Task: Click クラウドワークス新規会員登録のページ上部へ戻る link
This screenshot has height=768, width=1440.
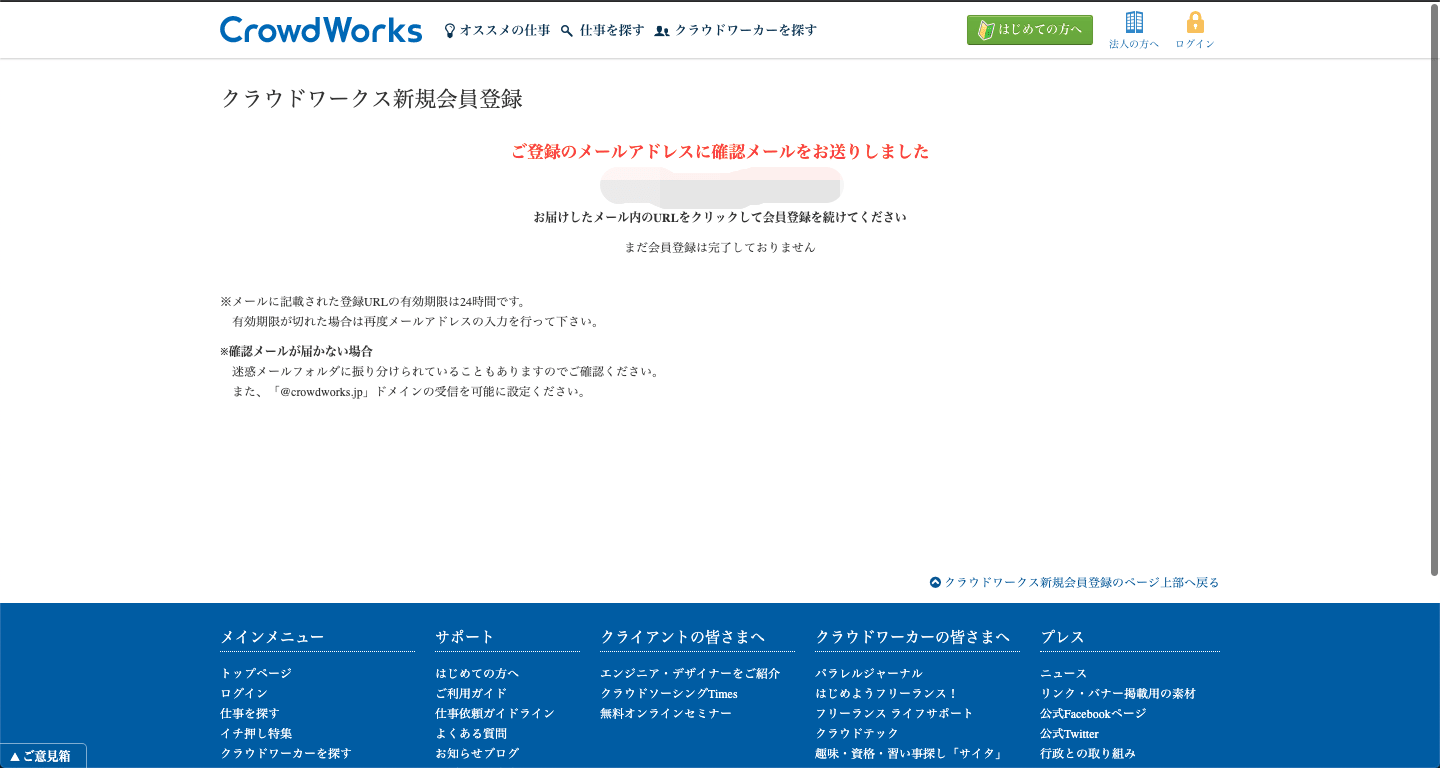Action: pos(1082,582)
